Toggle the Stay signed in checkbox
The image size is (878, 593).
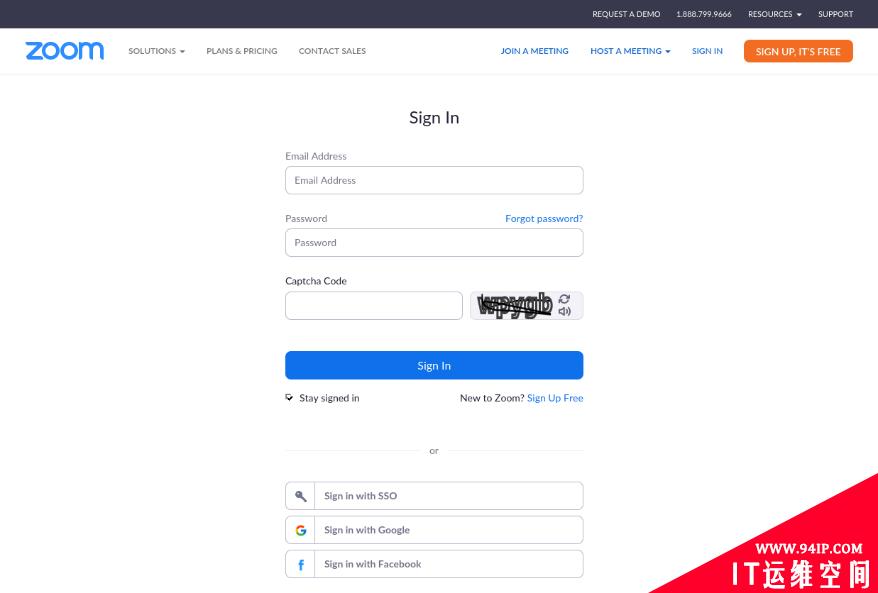(x=289, y=398)
